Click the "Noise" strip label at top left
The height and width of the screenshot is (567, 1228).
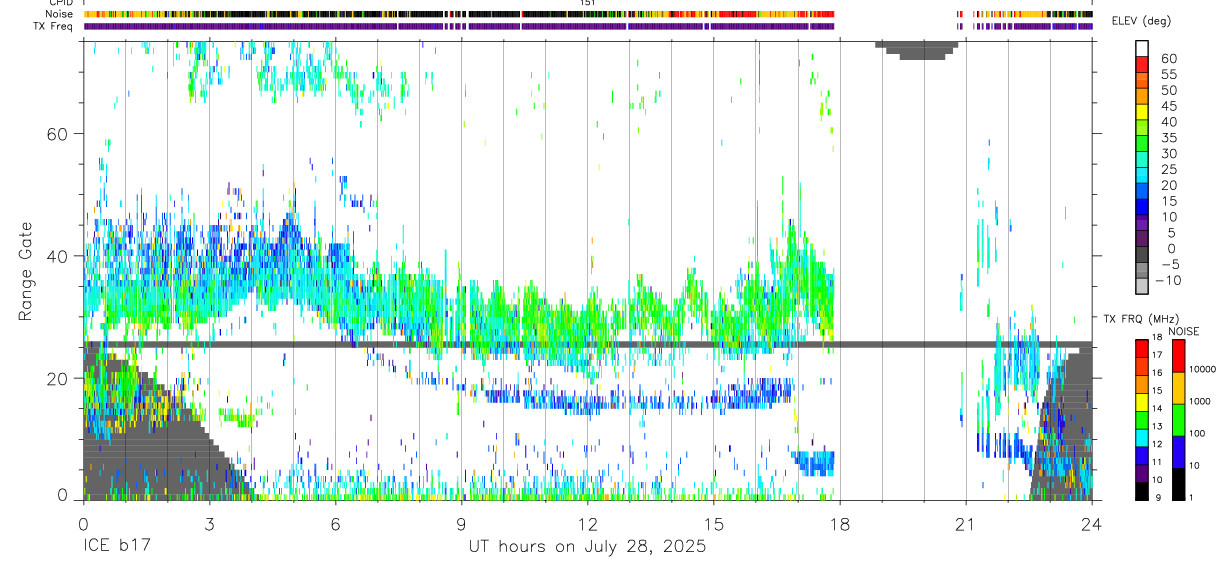[x=60, y=14]
